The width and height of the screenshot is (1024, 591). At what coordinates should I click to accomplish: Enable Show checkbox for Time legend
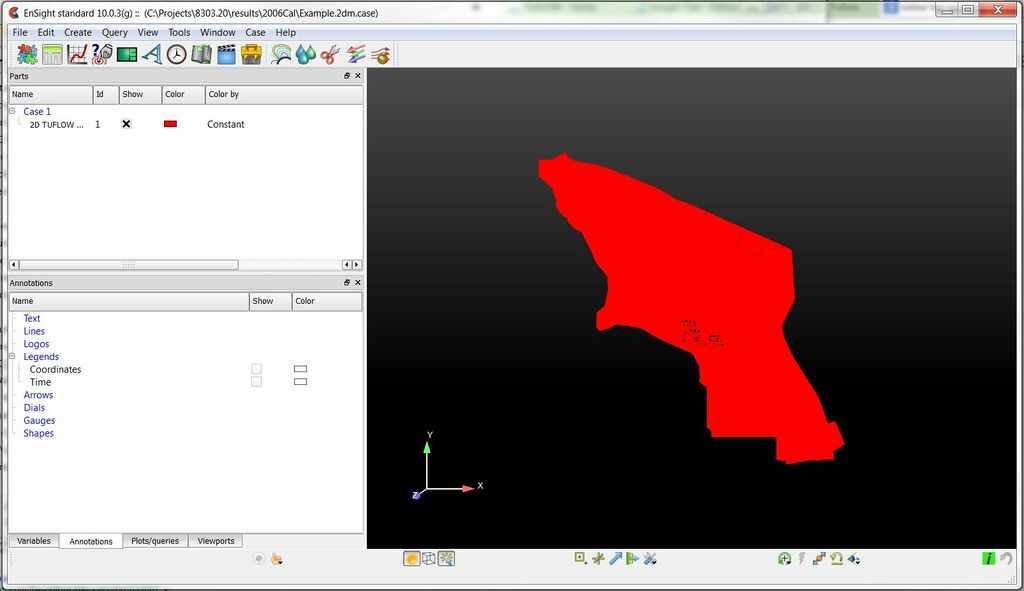[256, 382]
